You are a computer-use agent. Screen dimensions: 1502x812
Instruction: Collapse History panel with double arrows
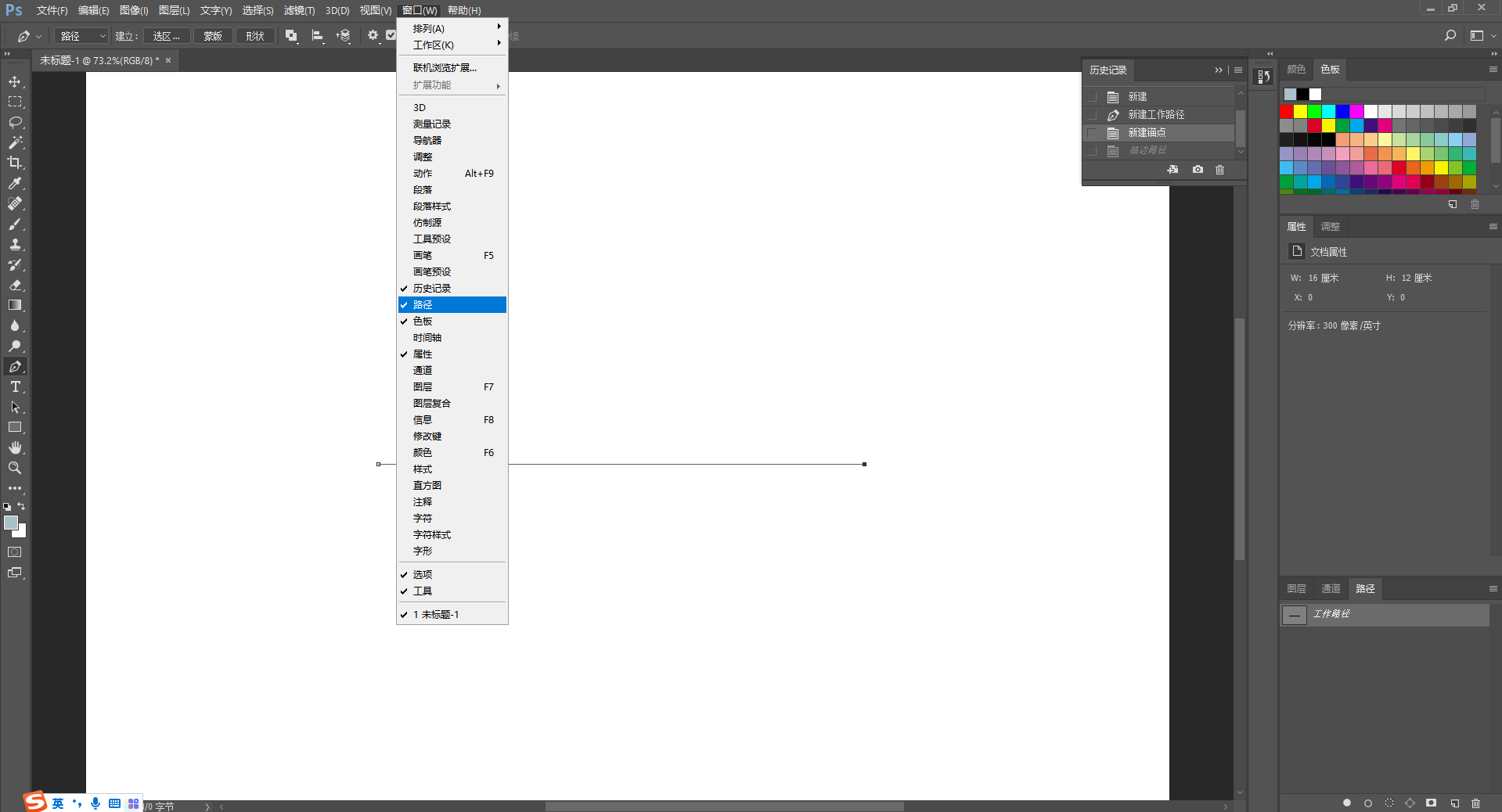tap(1218, 70)
